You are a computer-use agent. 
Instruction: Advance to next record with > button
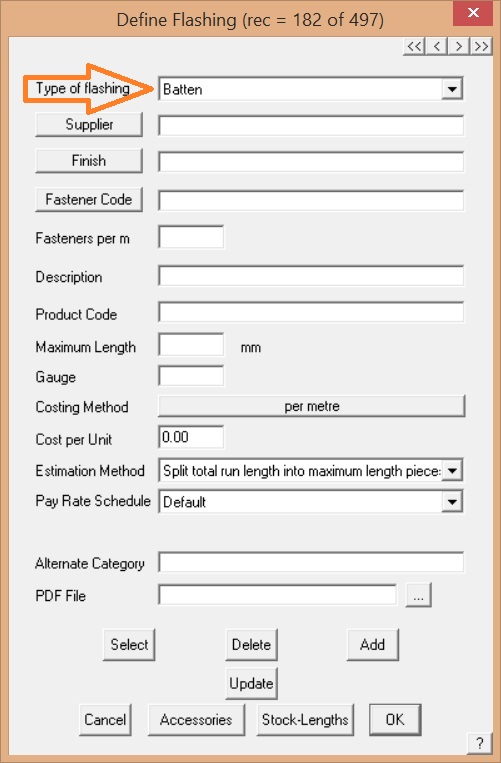click(x=459, y=46)
